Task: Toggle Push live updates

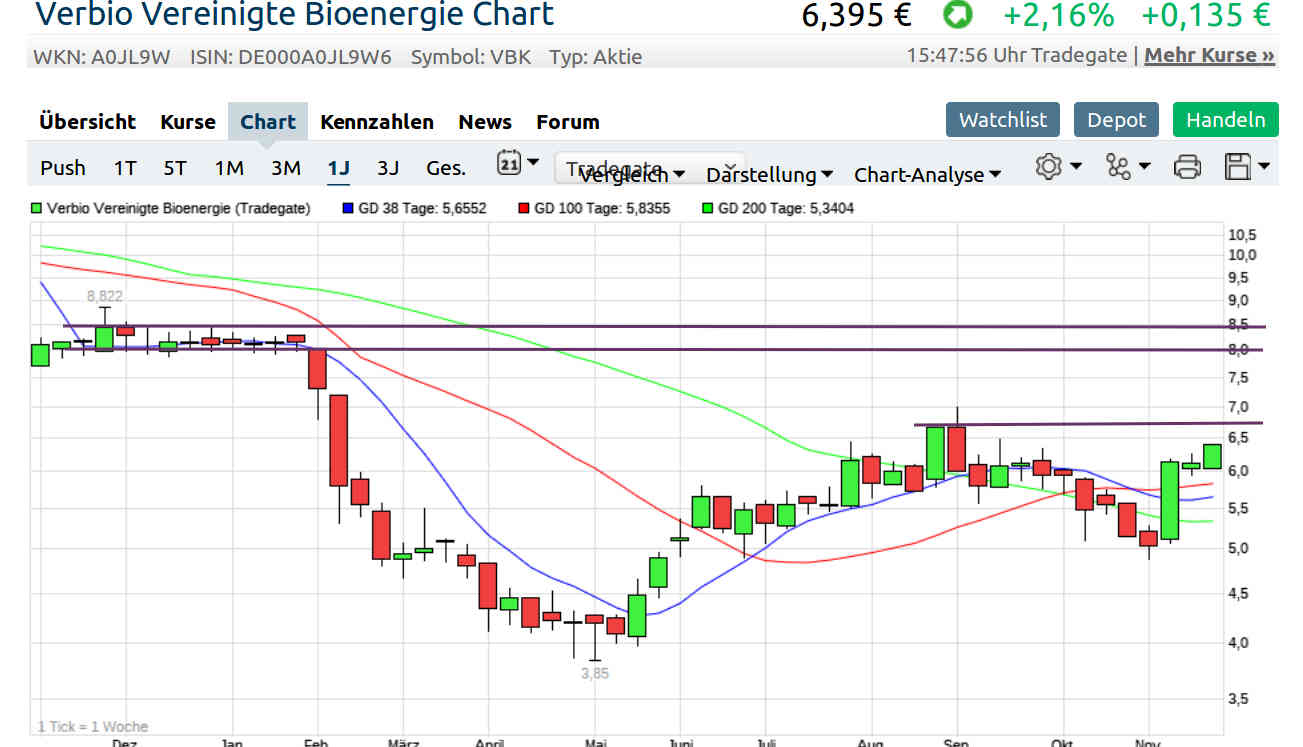Action: [x=63, y=168]
